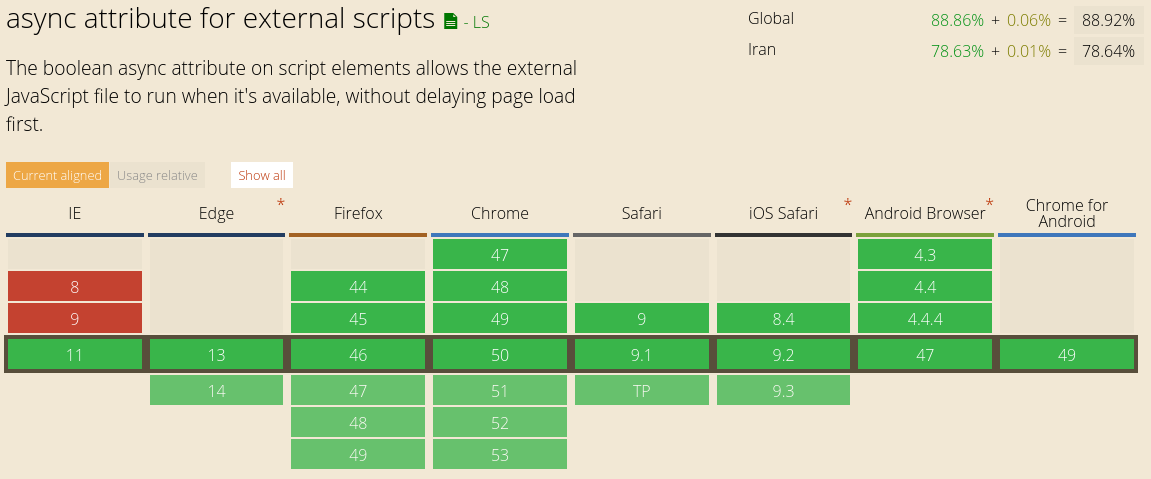The height and width of the screenshot is (479, 1151).
Task: Select the iOS Safari 9.3 cell
Action: coord(783,390)
